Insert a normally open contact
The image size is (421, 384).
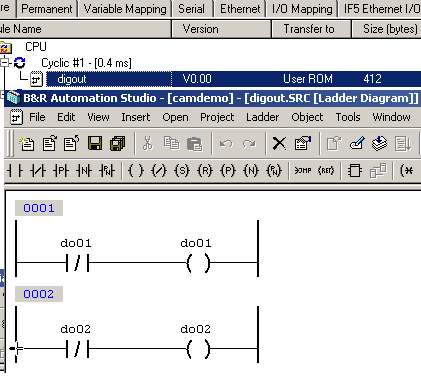point(15,171)
